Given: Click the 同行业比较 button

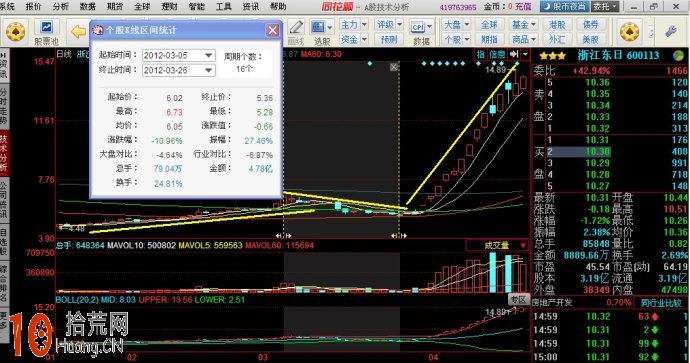Looking at the screenshot, I should pyautogui.click(x=661, y=303).
